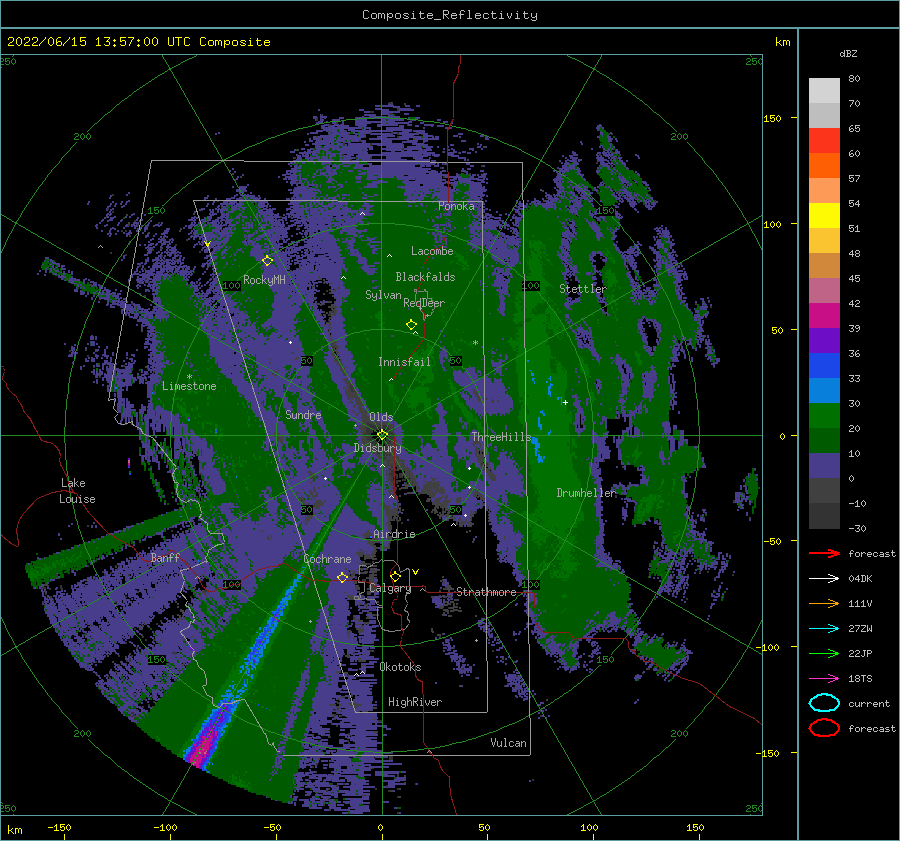Image resolution: width=900 pixels, height=841 pixels.
Task: Select the Stettler label
Action: (583, 289)
